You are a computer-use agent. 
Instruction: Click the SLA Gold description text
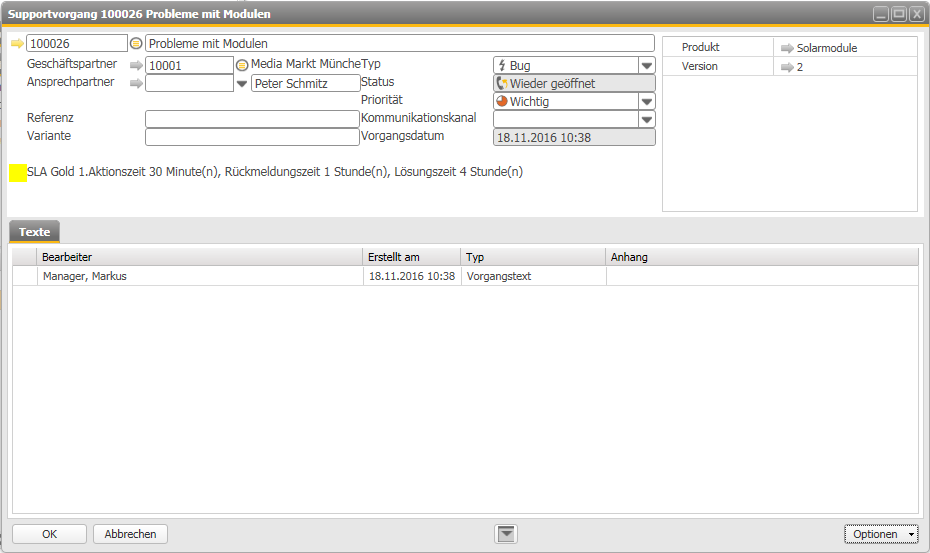[275, 172]
